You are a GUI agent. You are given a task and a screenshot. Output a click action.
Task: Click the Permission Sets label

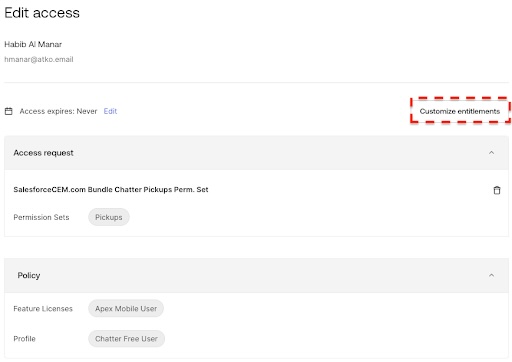[x=41, y=217]
